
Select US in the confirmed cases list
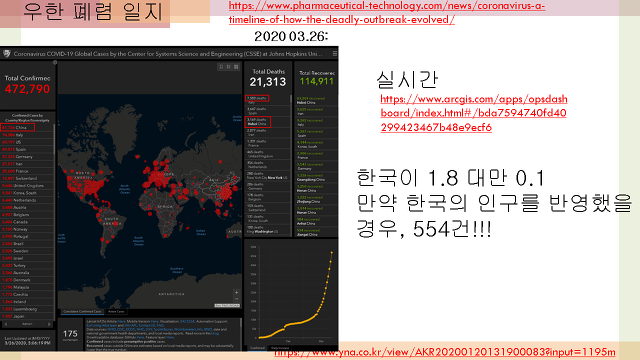click(27, 142)
